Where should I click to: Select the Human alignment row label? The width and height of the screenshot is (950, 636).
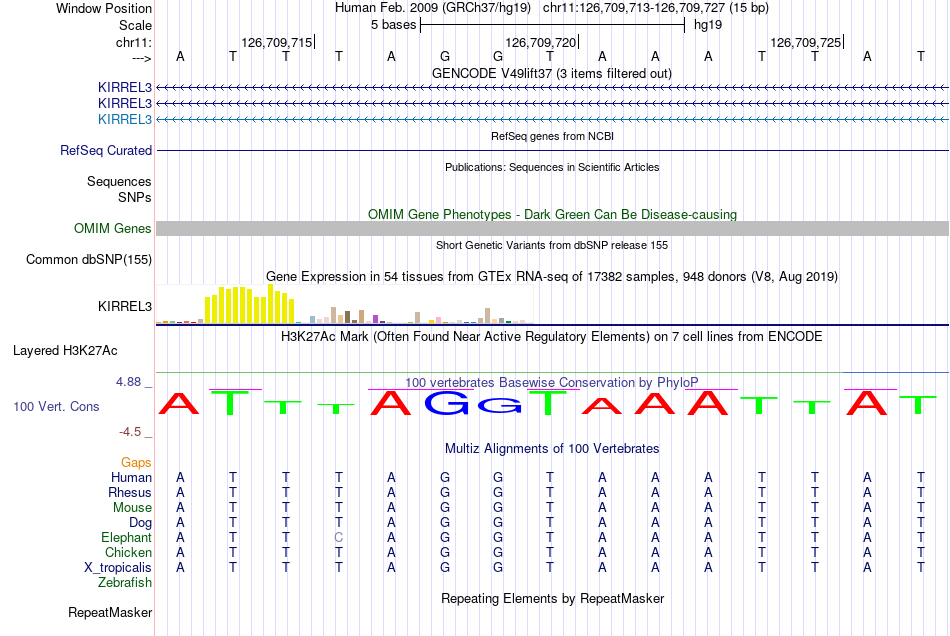[131, 477]
